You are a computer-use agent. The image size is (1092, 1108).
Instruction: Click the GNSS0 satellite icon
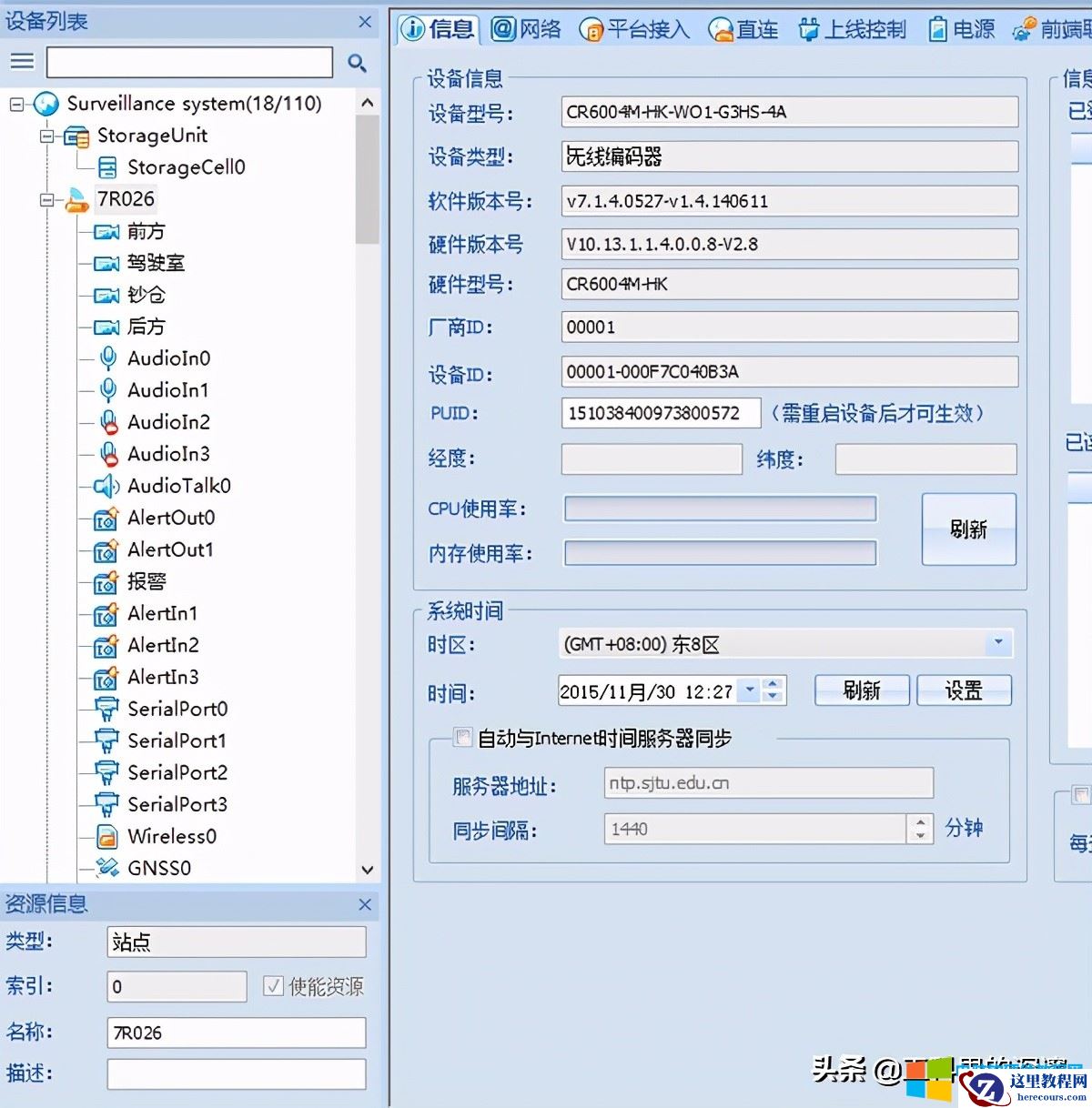tap(107, 868)
